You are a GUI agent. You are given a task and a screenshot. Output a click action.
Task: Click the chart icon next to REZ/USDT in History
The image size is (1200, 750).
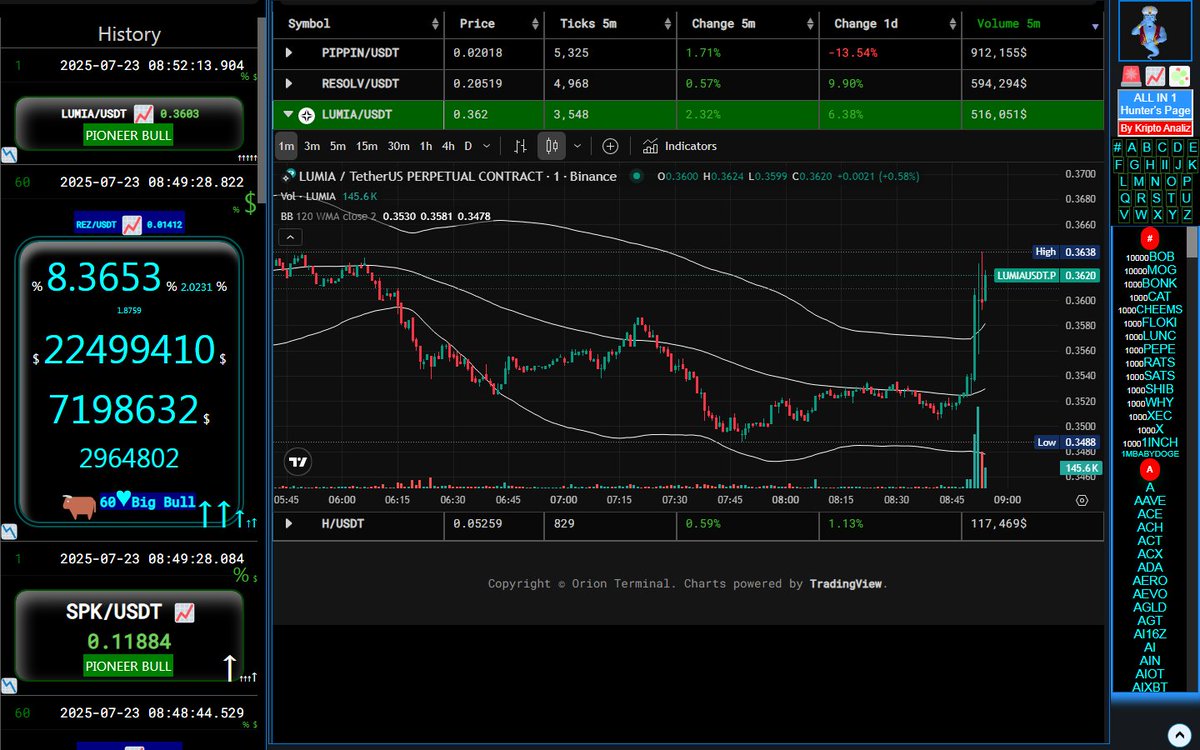pos(132,225)
